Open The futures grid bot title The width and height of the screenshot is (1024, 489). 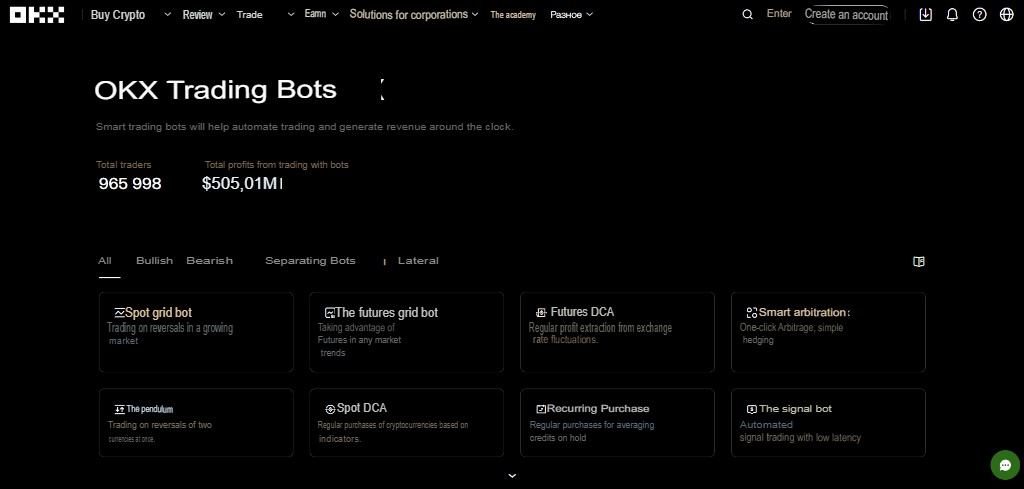point(387,313)
